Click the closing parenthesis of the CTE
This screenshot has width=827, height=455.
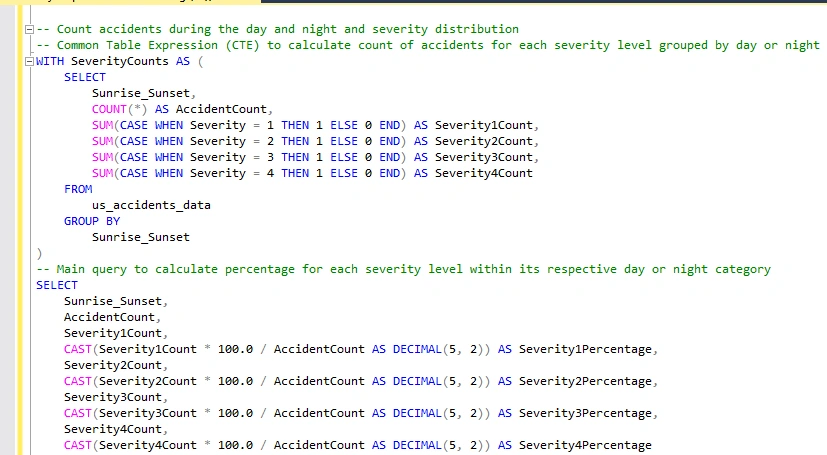(x=40, y=254)
